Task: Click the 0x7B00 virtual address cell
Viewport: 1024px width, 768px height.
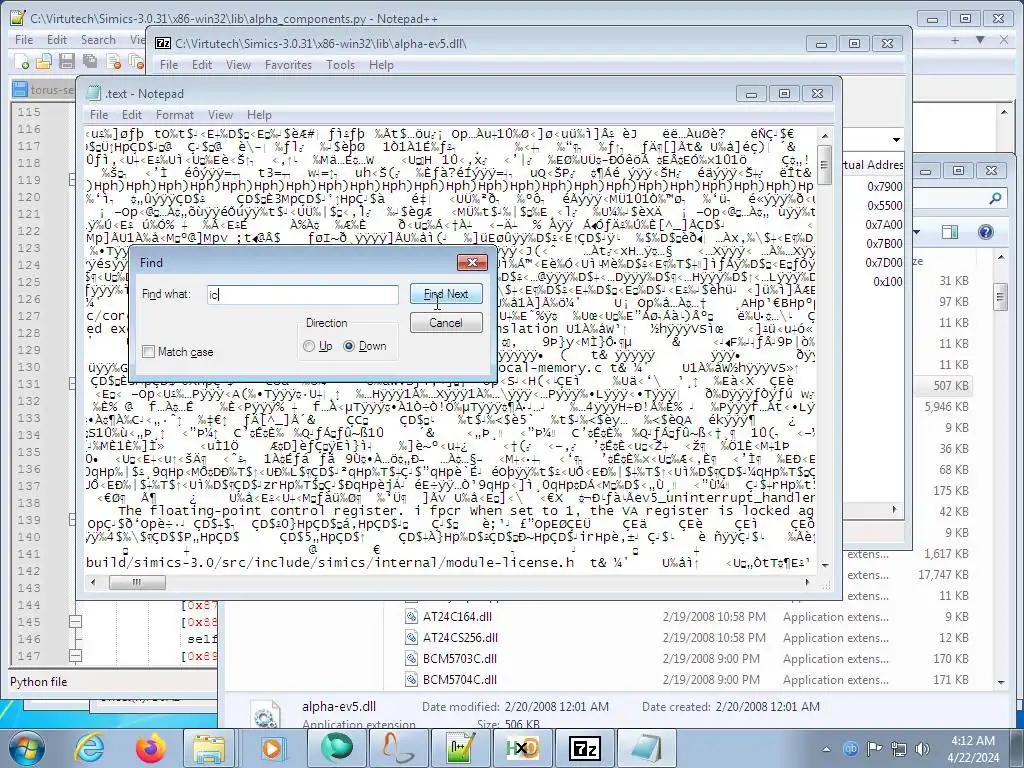Action: (884, 244)
